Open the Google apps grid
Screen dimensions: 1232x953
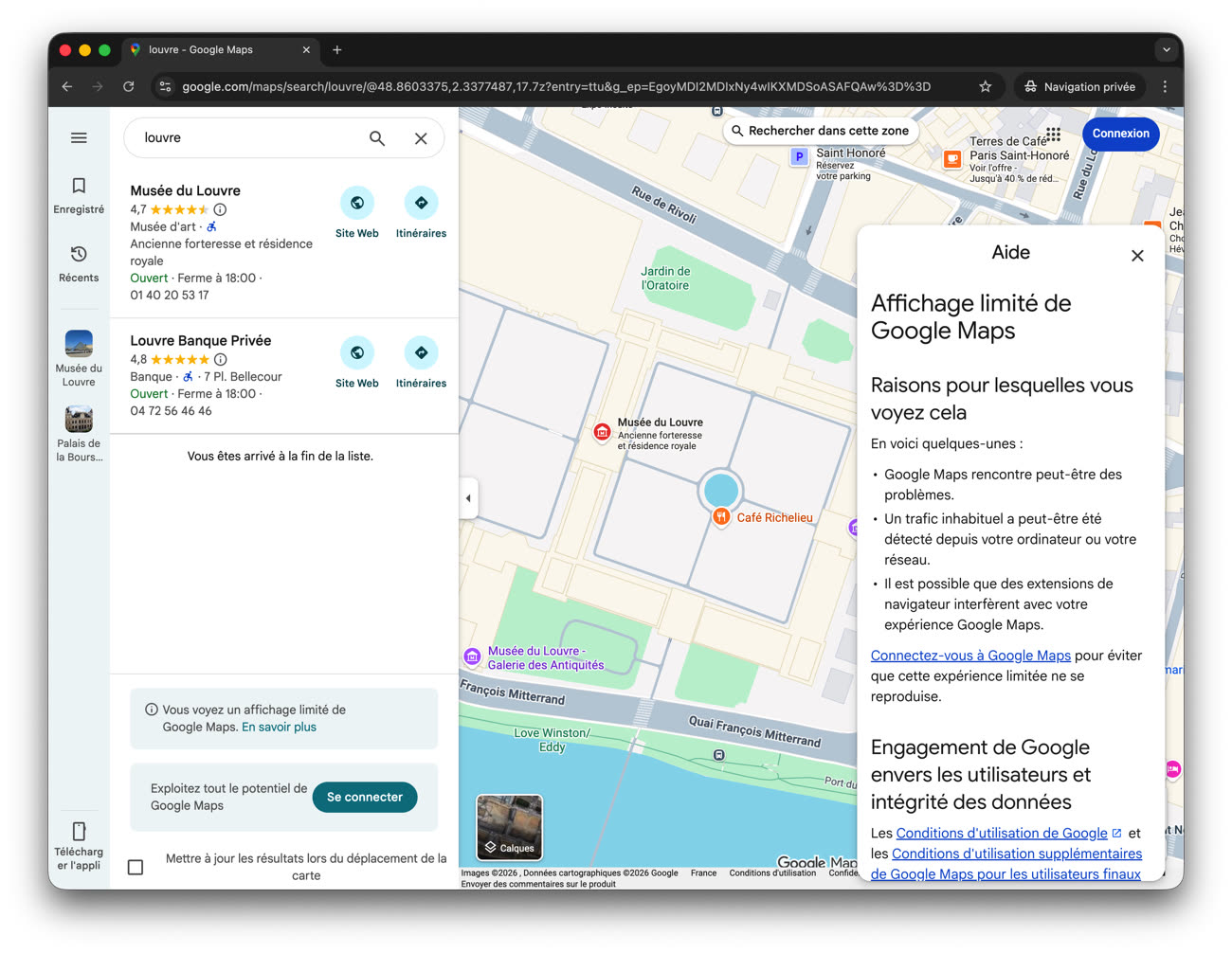[1053, 134]
